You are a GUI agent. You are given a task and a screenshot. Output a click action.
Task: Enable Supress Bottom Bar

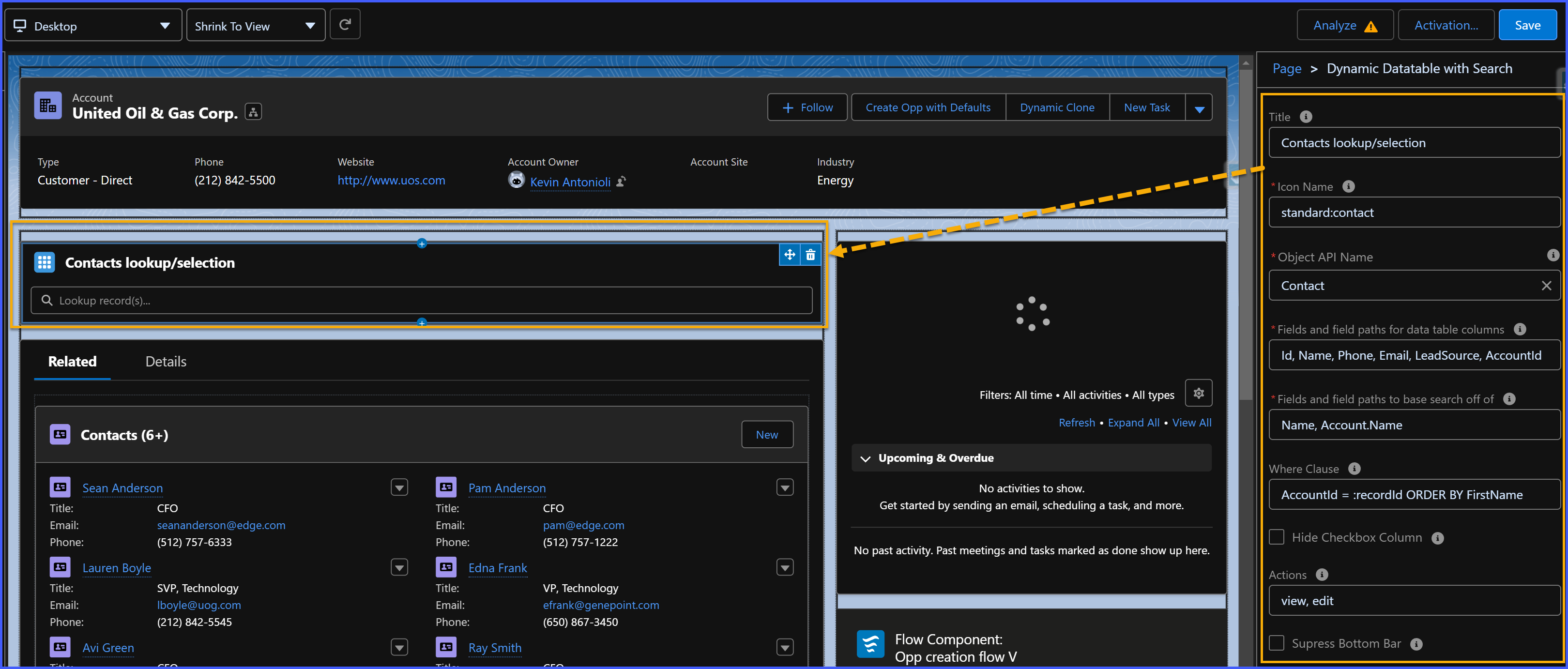click(x=1277, y=643)
